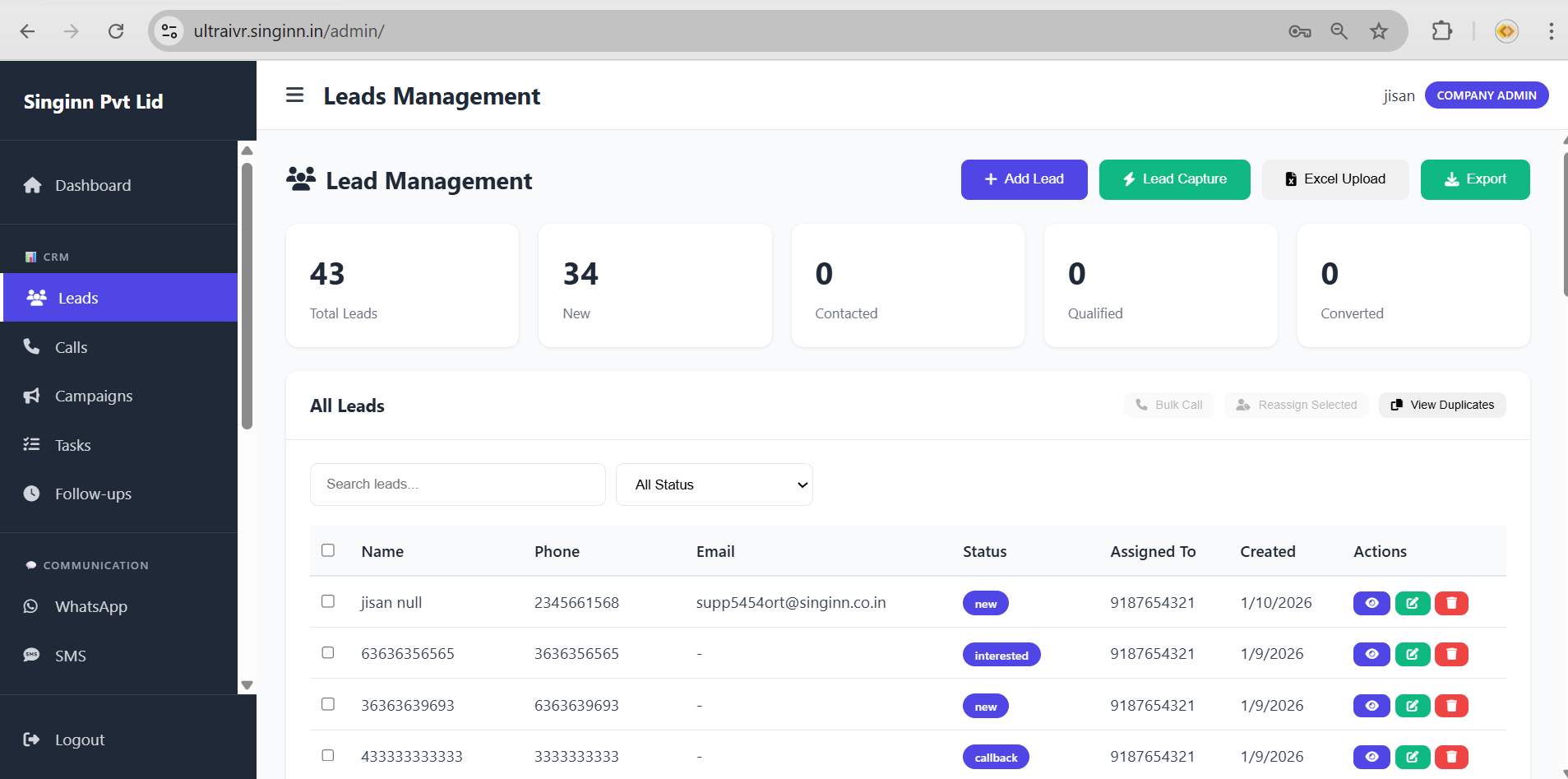Viewport: 1568px width, 779px height.
Task: Bookmark this page with the star icon
Action: [1378, 31]
